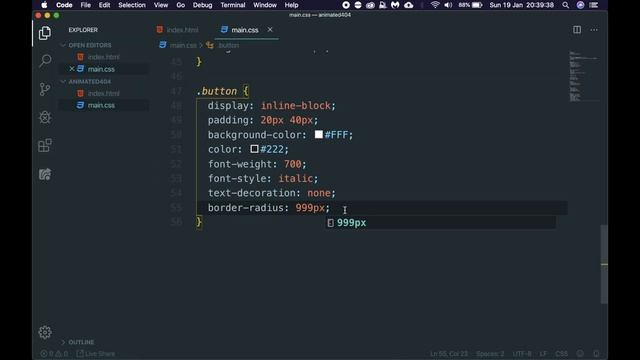Open the Apple menu
640x360 pixels.
pyautogui.click(x=44, y=5)
